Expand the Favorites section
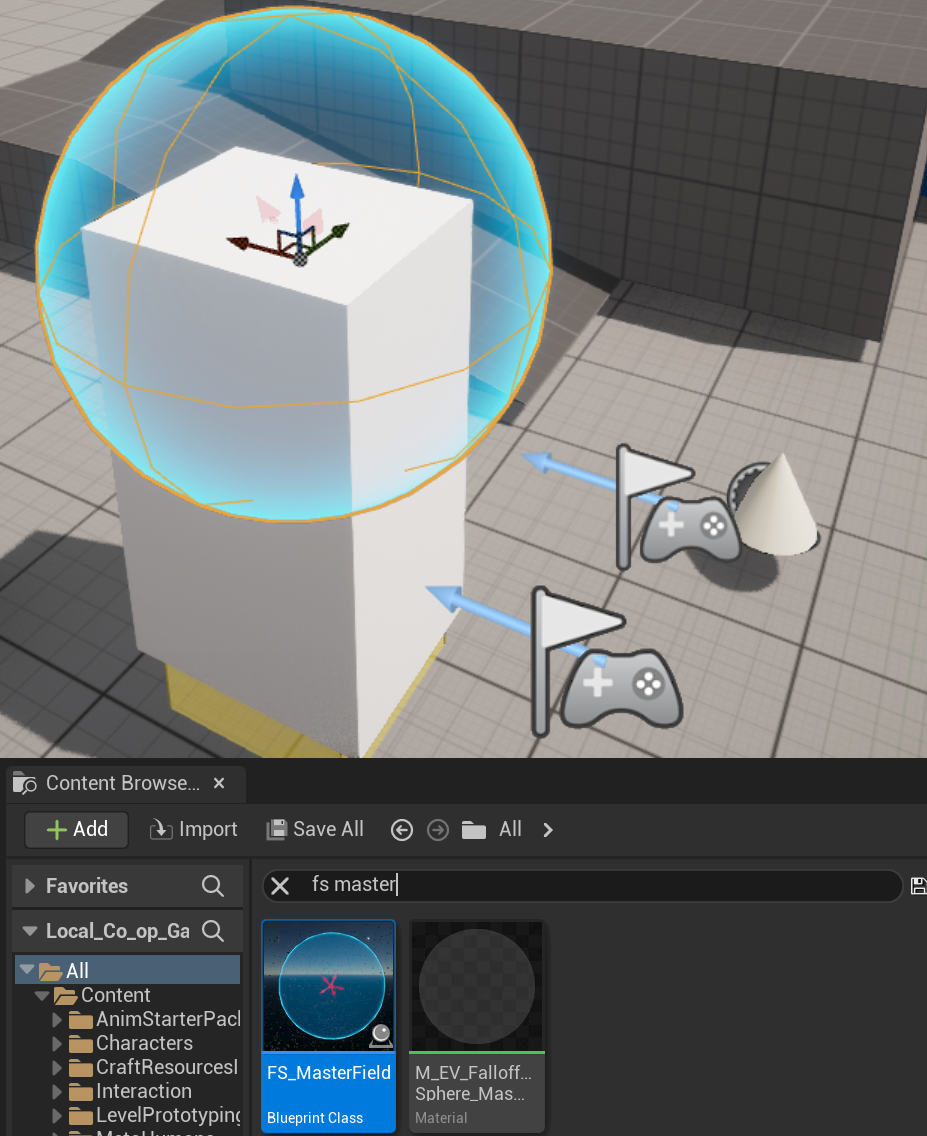Image resolution: width=927 pixels, height=1136 pixels. point(30,885)
